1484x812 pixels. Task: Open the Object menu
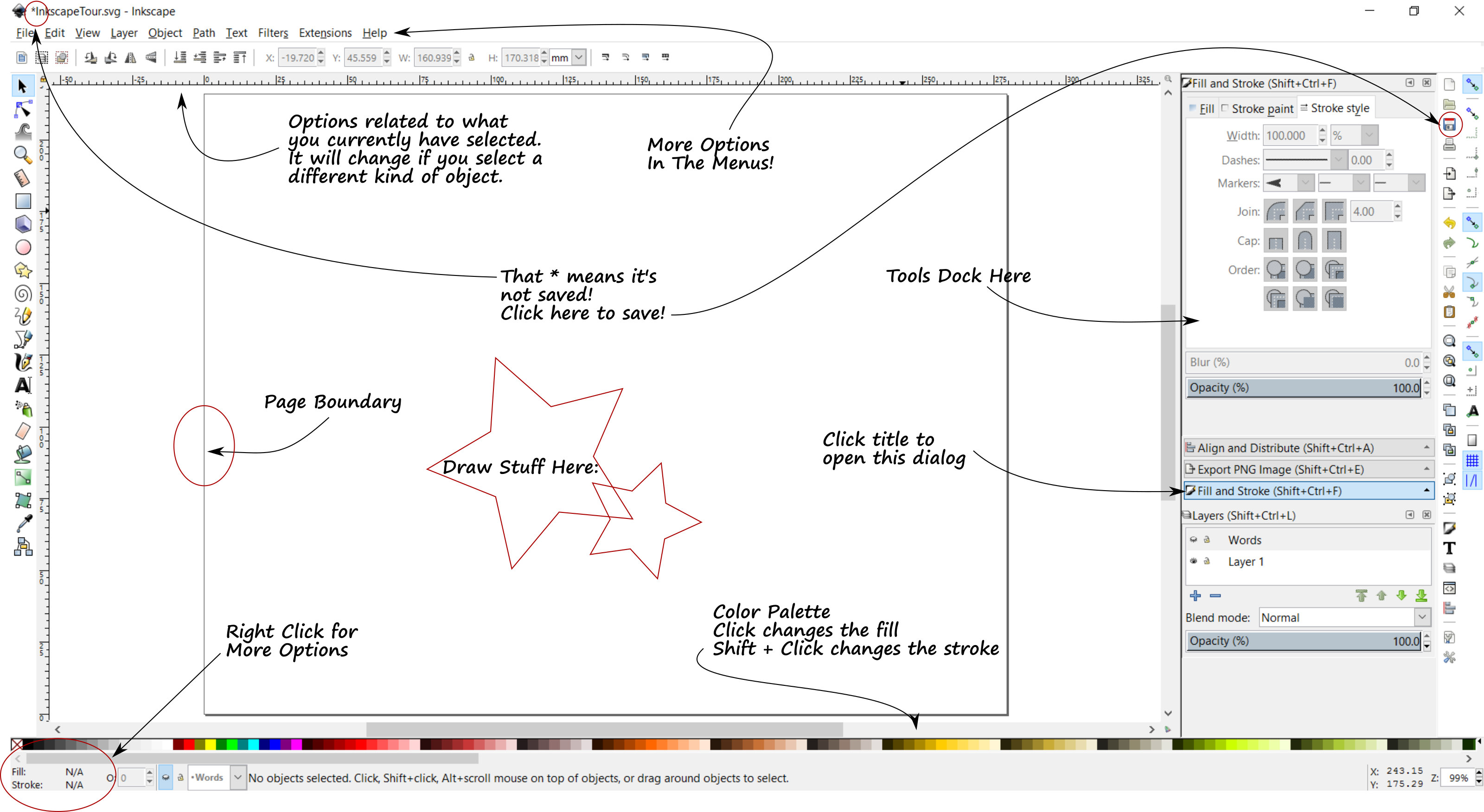click(x=164, y=32)
